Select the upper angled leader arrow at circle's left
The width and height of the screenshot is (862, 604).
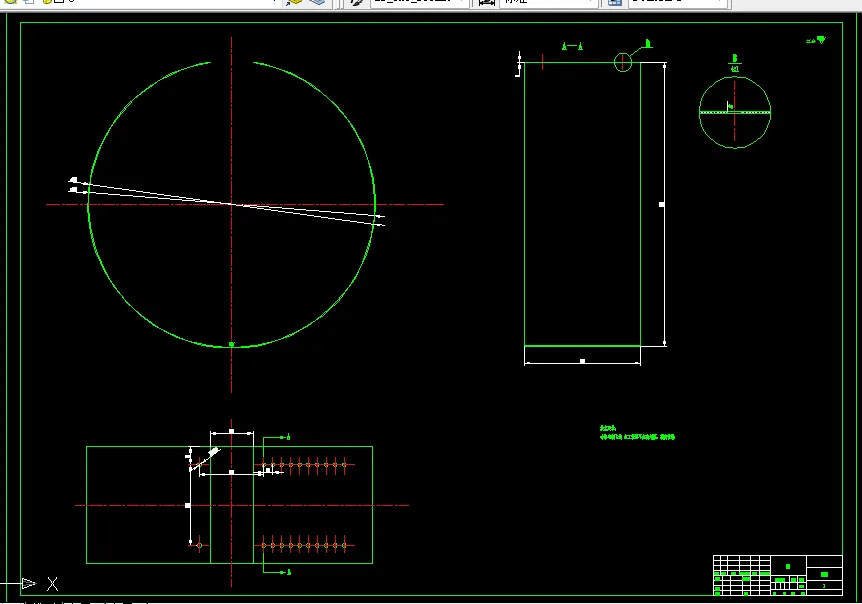pyautogui.click(x=77, y=180)
